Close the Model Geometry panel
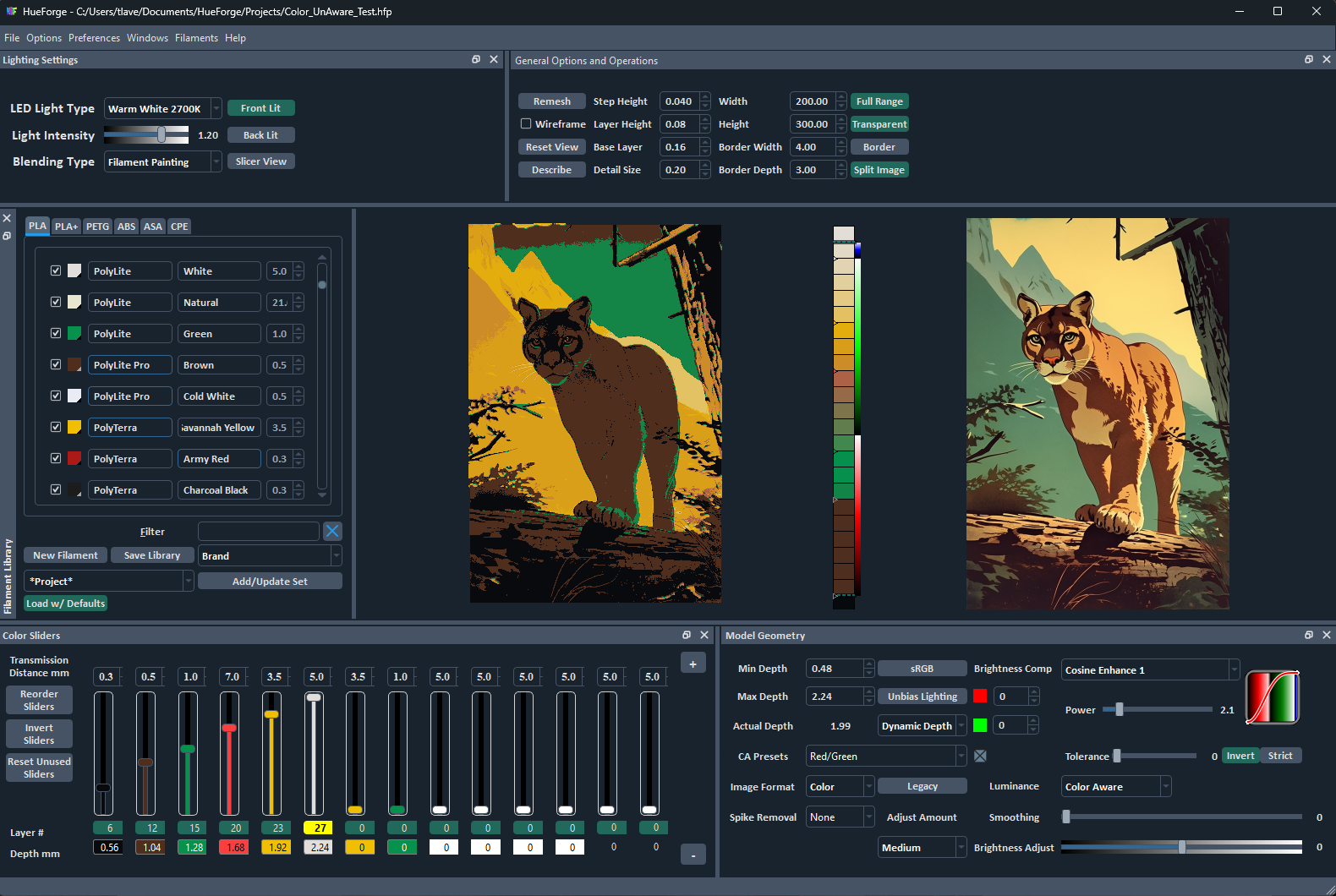This screenshot has height=896, width=1336. [1327, 635]
